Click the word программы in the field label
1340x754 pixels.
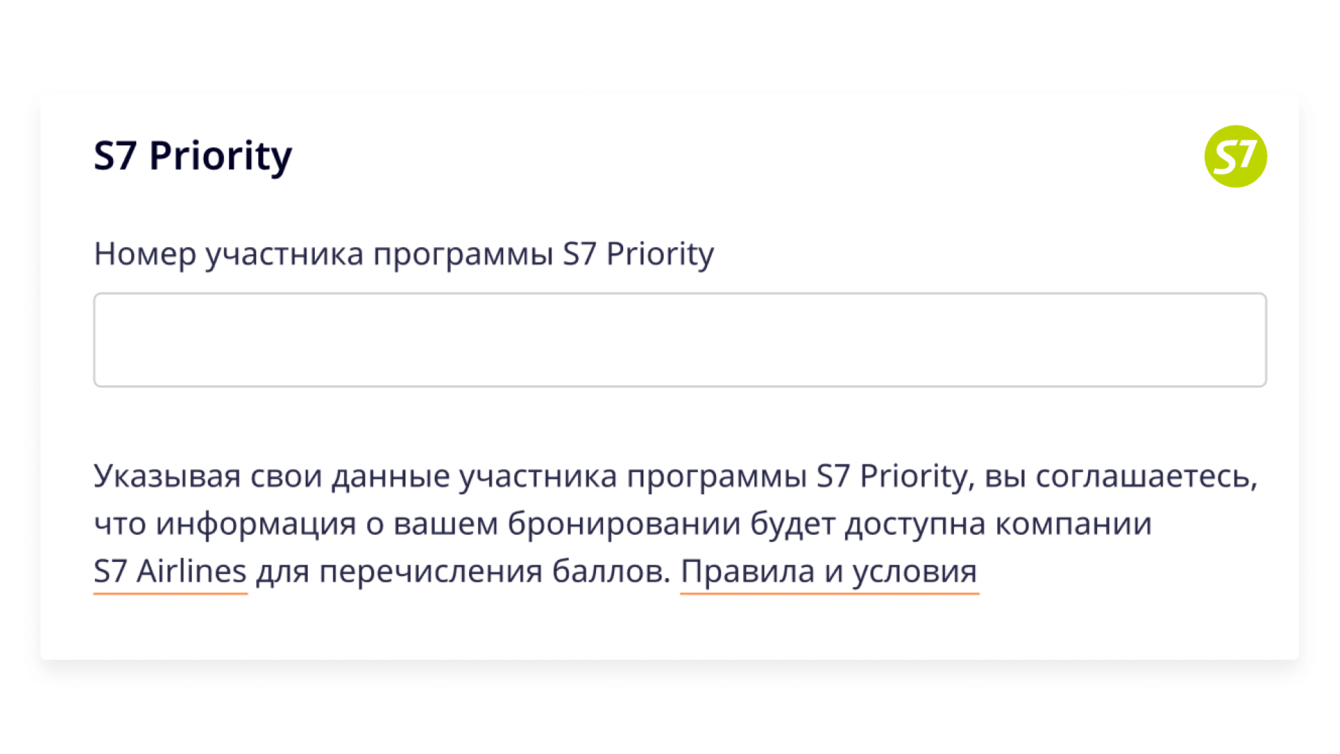click(x=464, y=254)
